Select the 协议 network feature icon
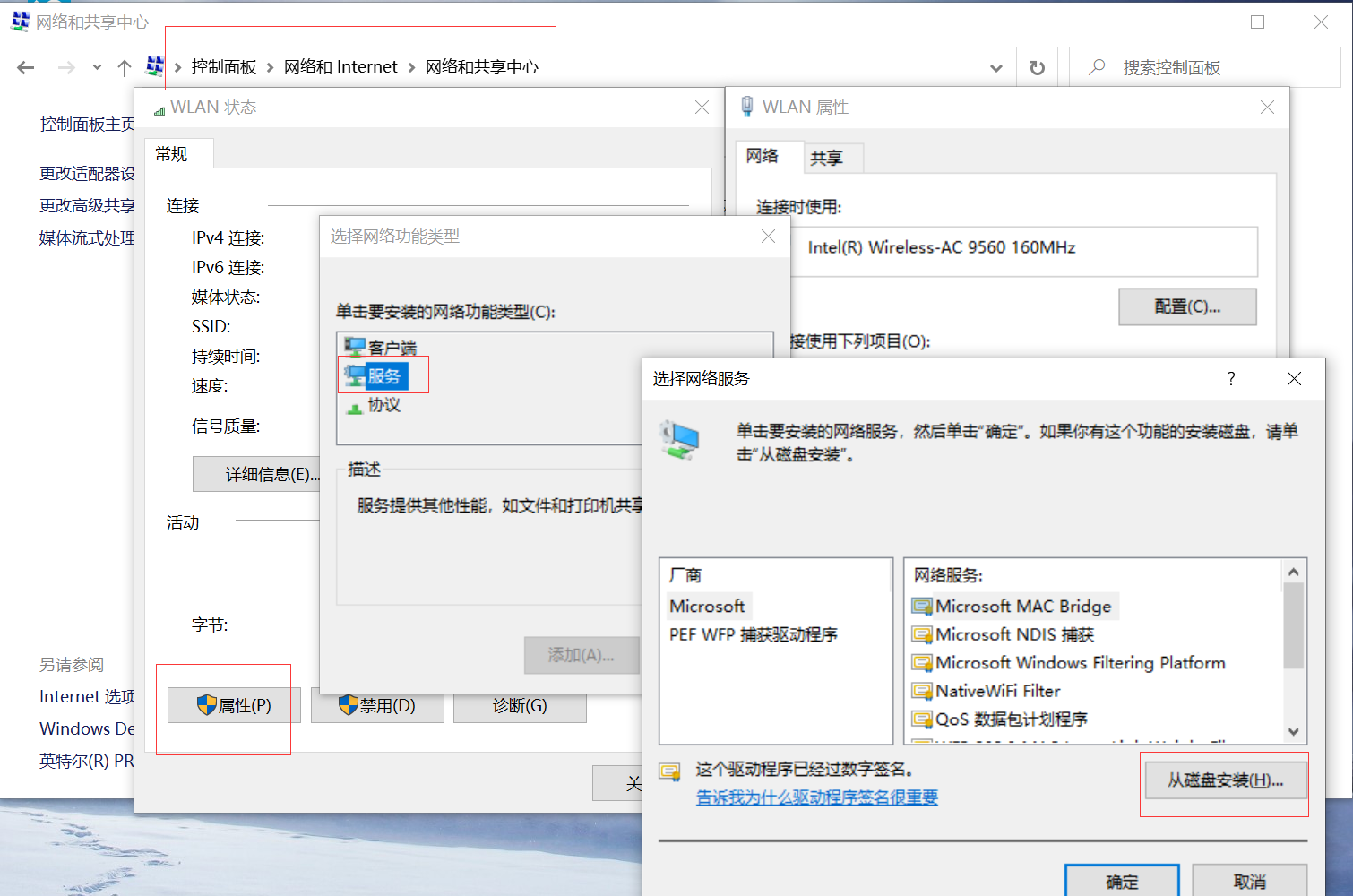 click(355, 405)
